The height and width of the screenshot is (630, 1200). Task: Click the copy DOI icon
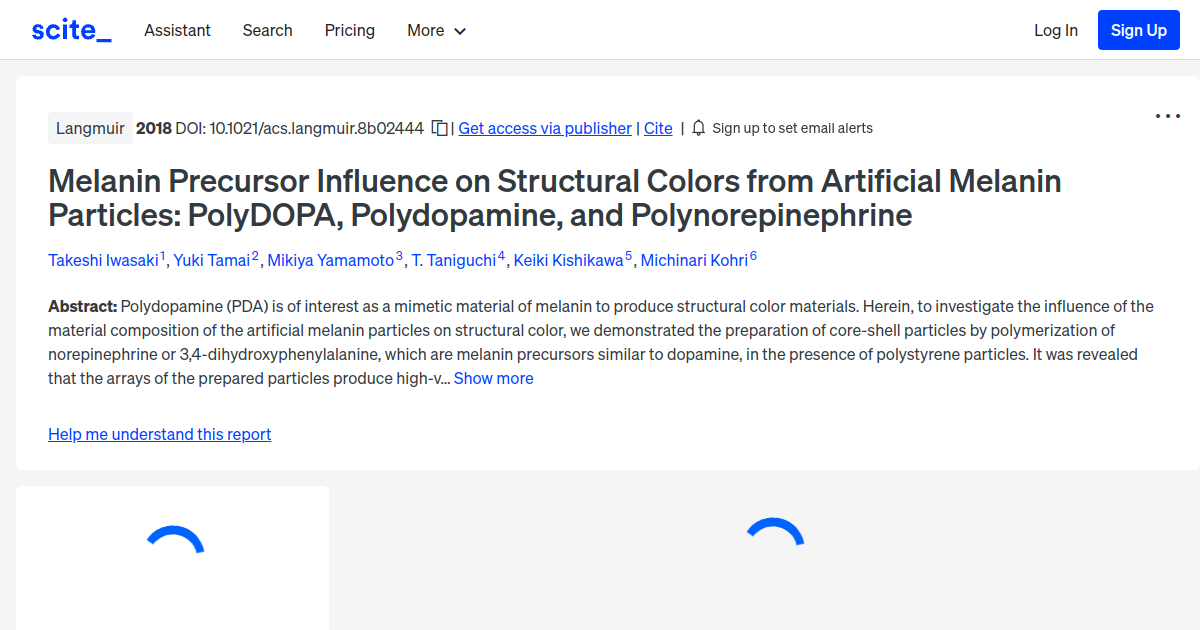(440, 128)
